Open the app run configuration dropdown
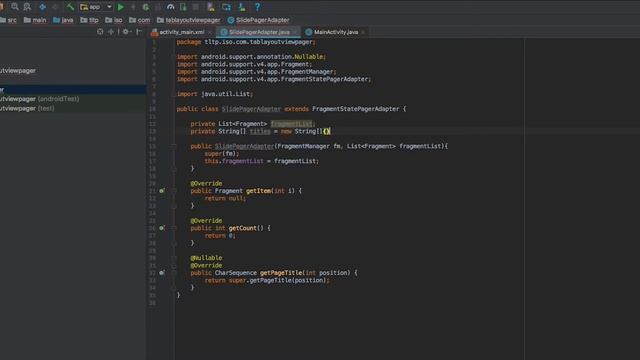The image size is (640, 360). pos(96,7)
